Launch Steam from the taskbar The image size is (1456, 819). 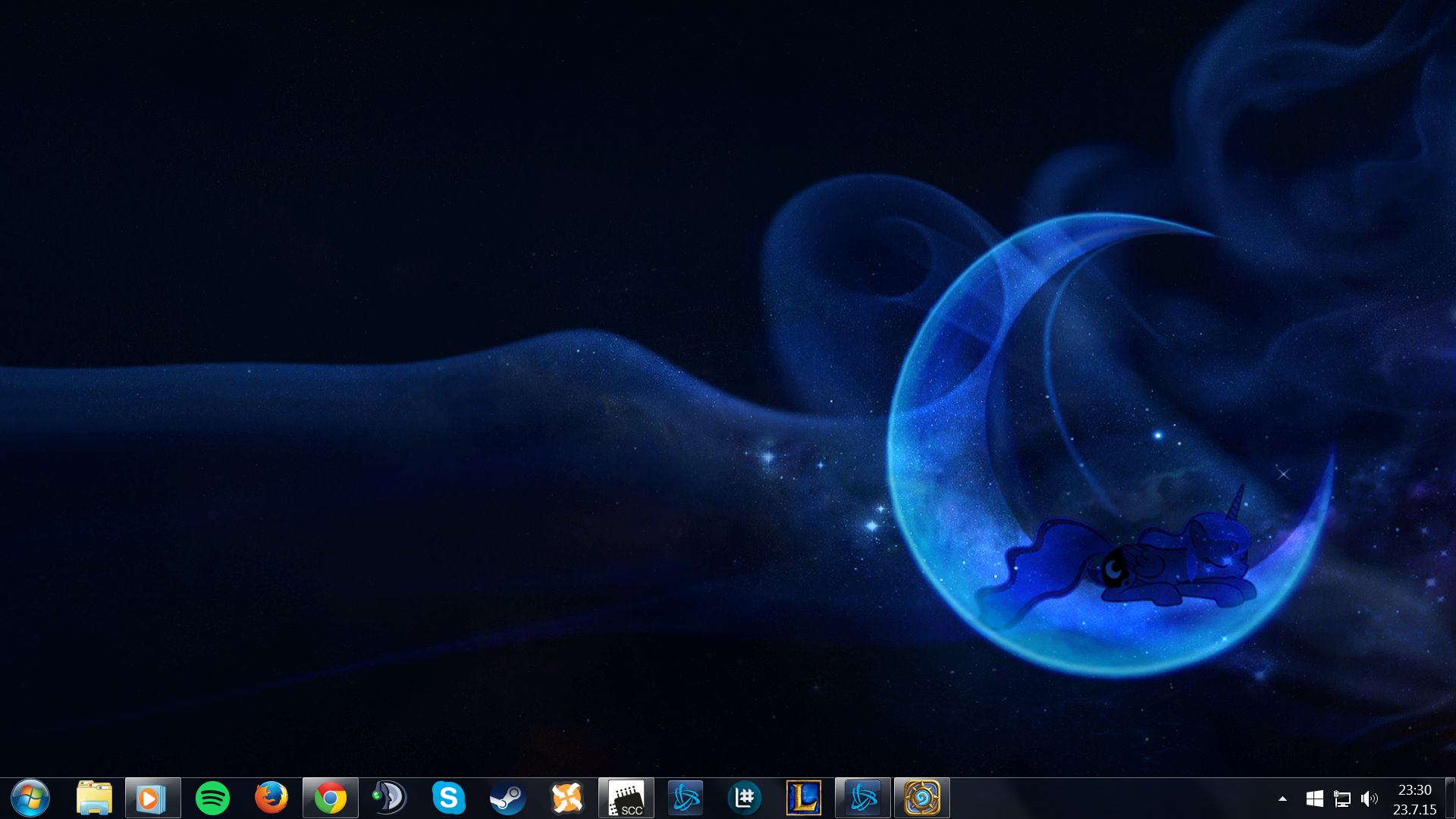pos(508,798)
